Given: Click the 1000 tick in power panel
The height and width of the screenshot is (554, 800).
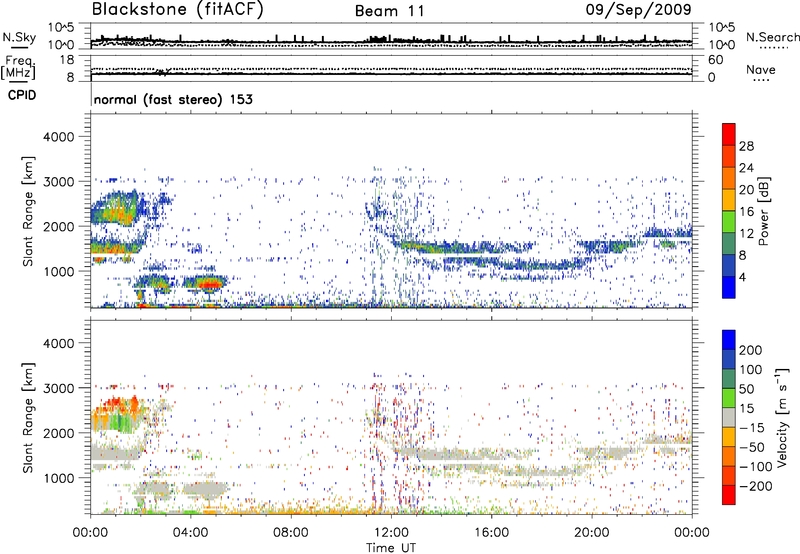Looking at the screenshot, I should pos(58,271).
